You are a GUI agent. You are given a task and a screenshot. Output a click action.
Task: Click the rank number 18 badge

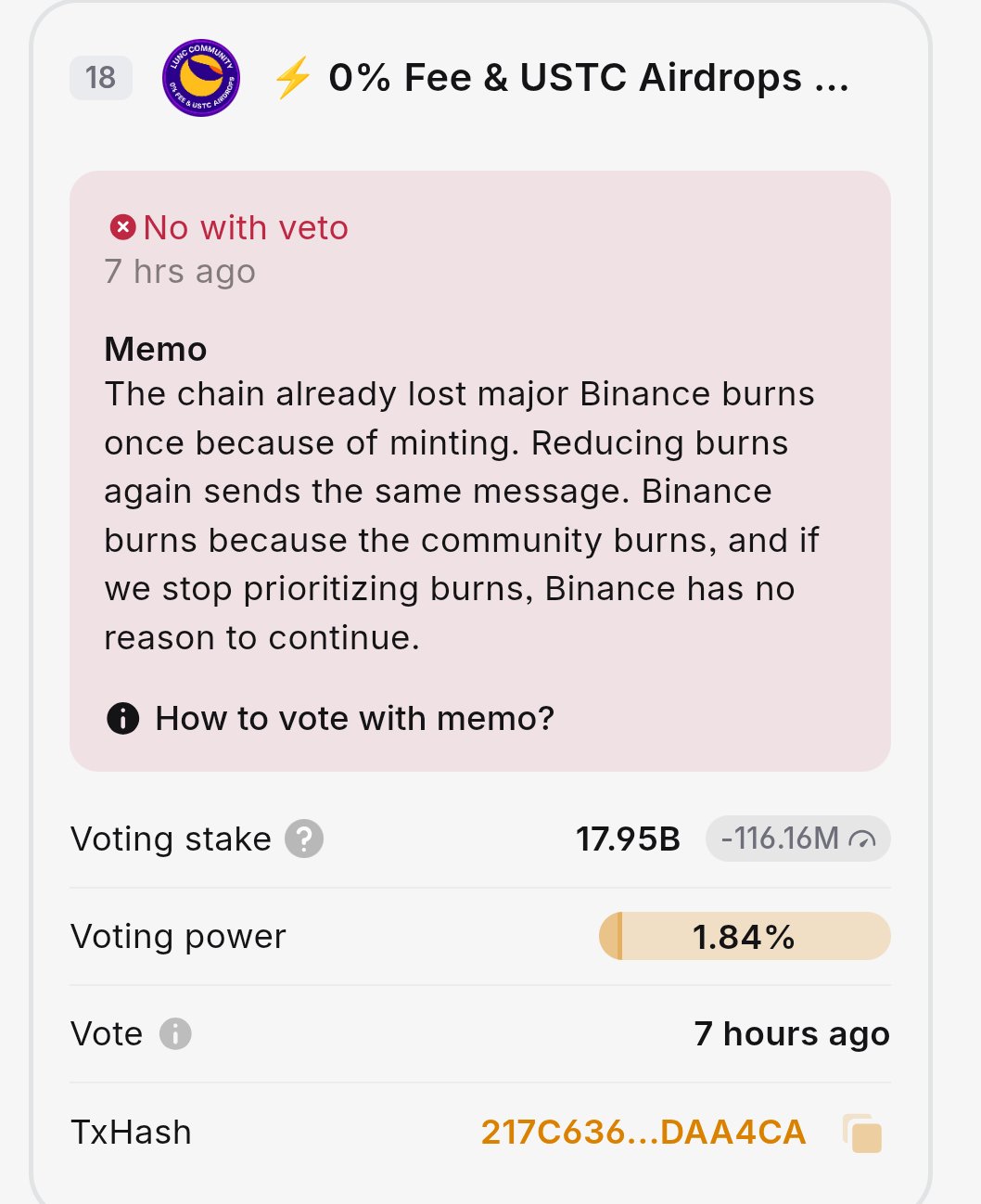pos(101,78)
